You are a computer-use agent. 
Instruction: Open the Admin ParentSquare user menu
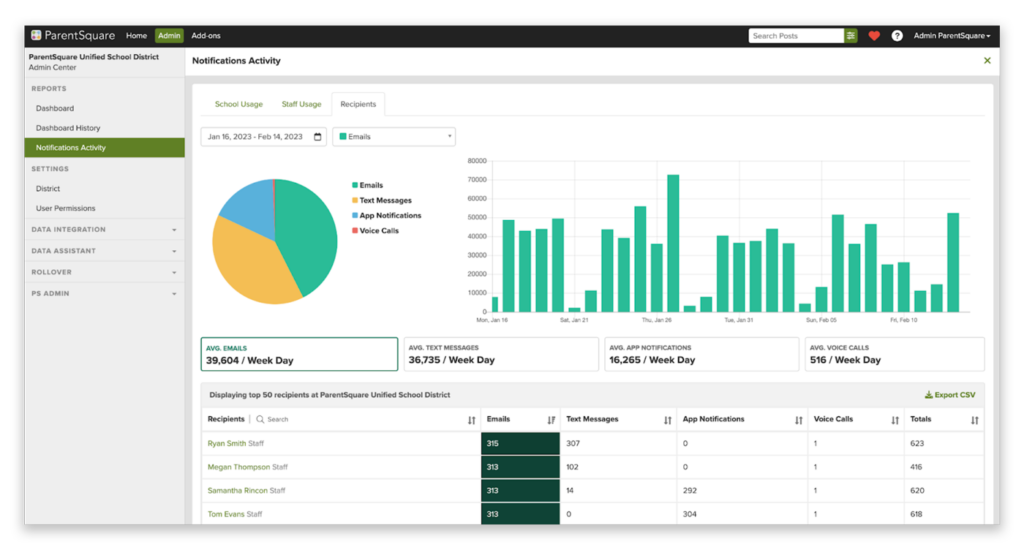pyautogui.click(x=952, y=36)
